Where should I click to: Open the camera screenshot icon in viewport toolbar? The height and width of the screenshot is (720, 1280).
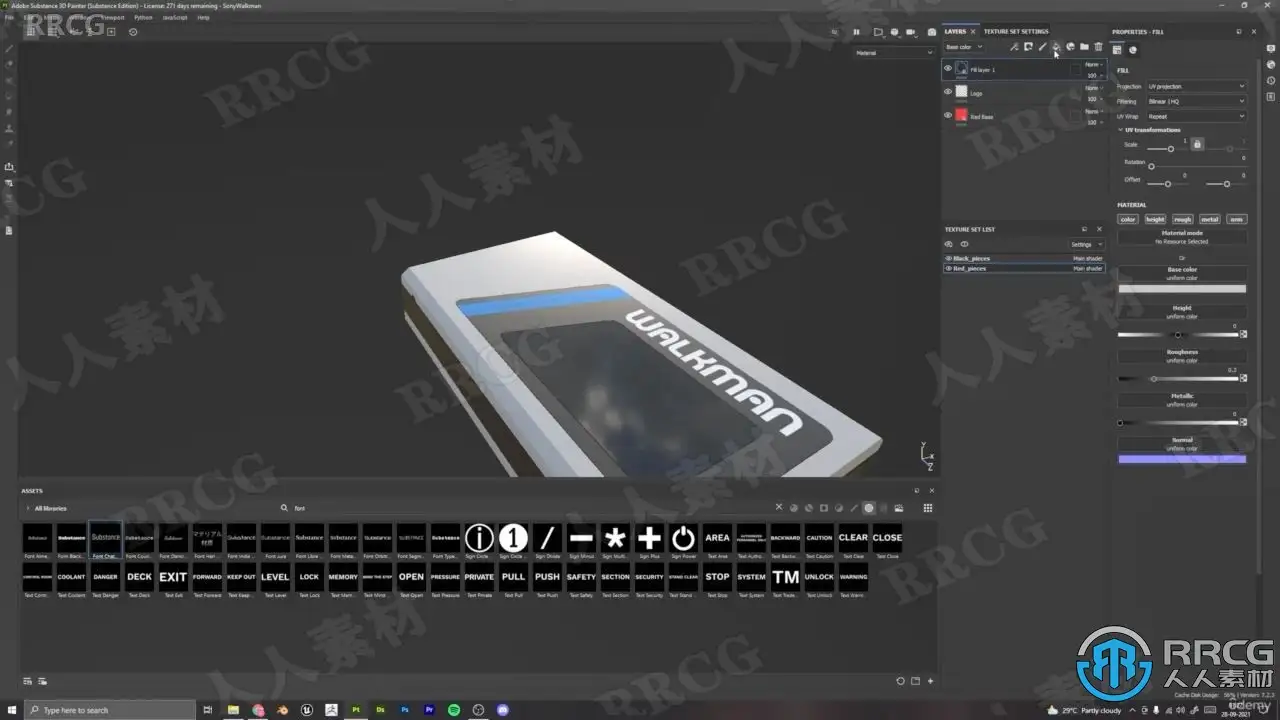(931, 32)
